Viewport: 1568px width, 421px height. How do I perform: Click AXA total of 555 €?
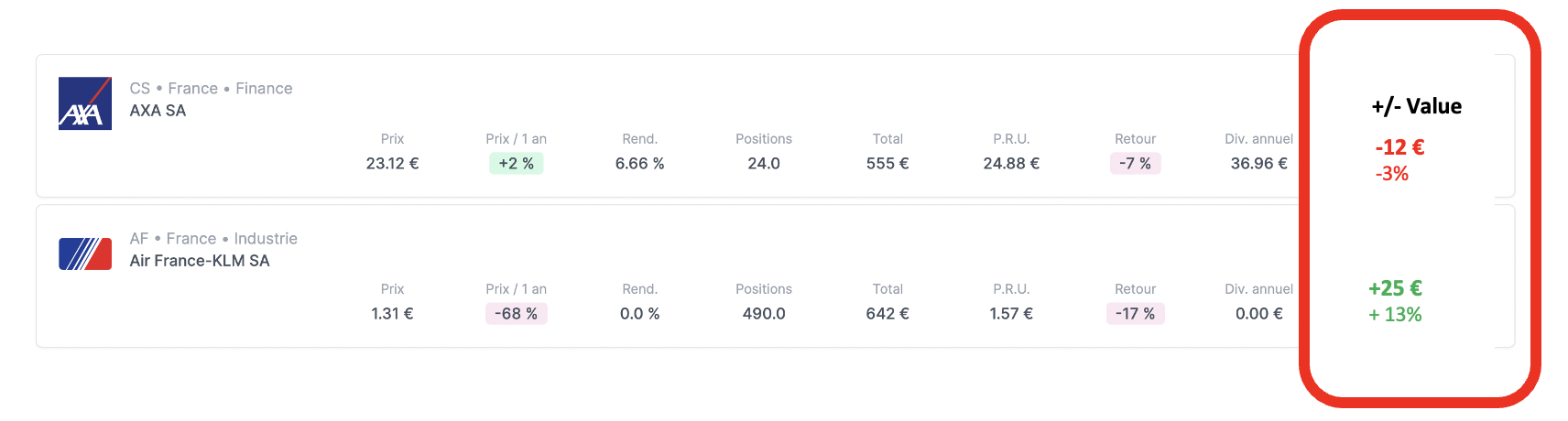pos(887,164)
